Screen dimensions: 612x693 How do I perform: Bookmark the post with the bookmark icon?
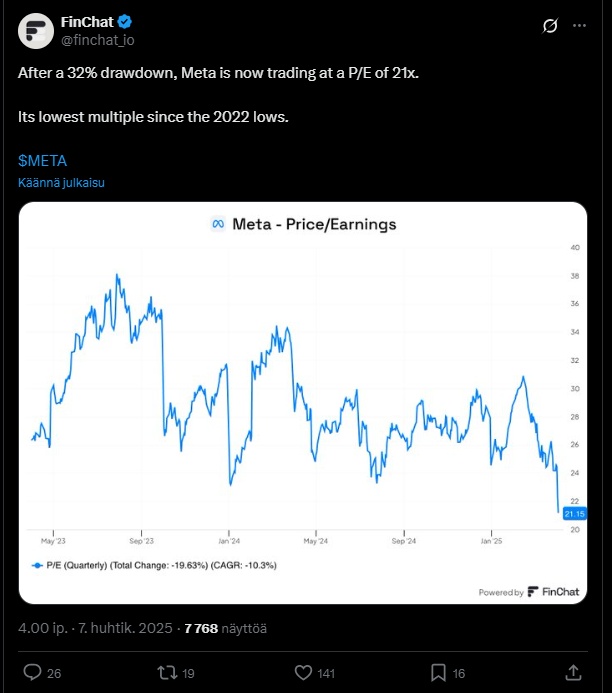tap(438, 672)
